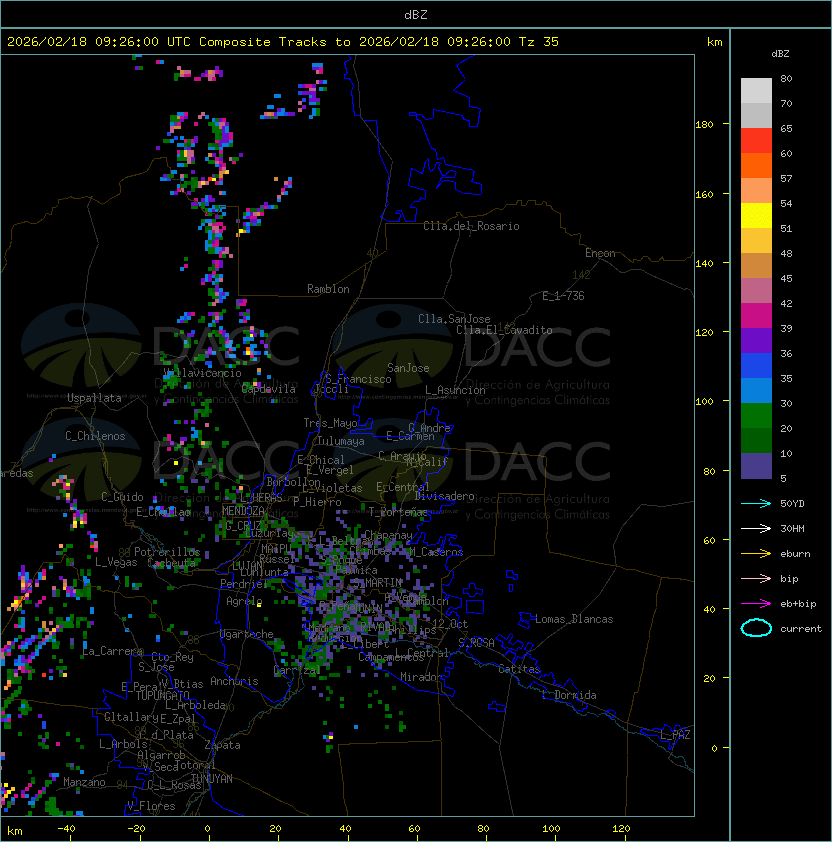Viewport: 832px width, 842px height.
Task: Click the dBZ title at top
Action: click(x=416, y=14)
